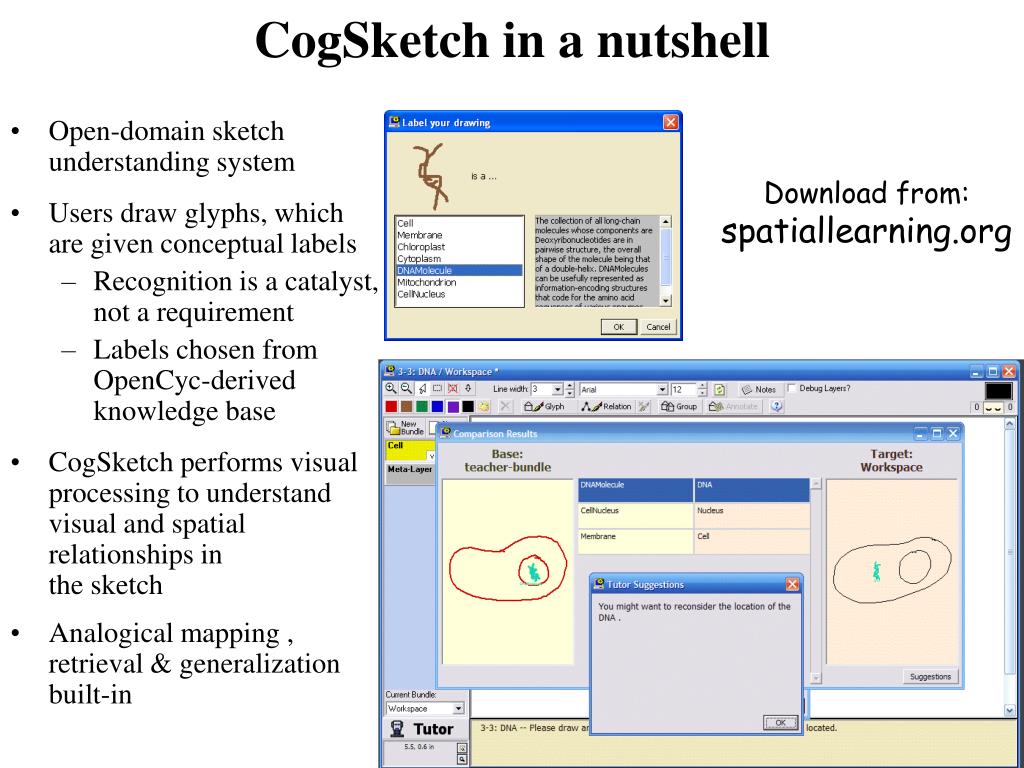Select the dashed rectangle selection tool
This screenshot has width=1024, height=768.
(437, 389)
